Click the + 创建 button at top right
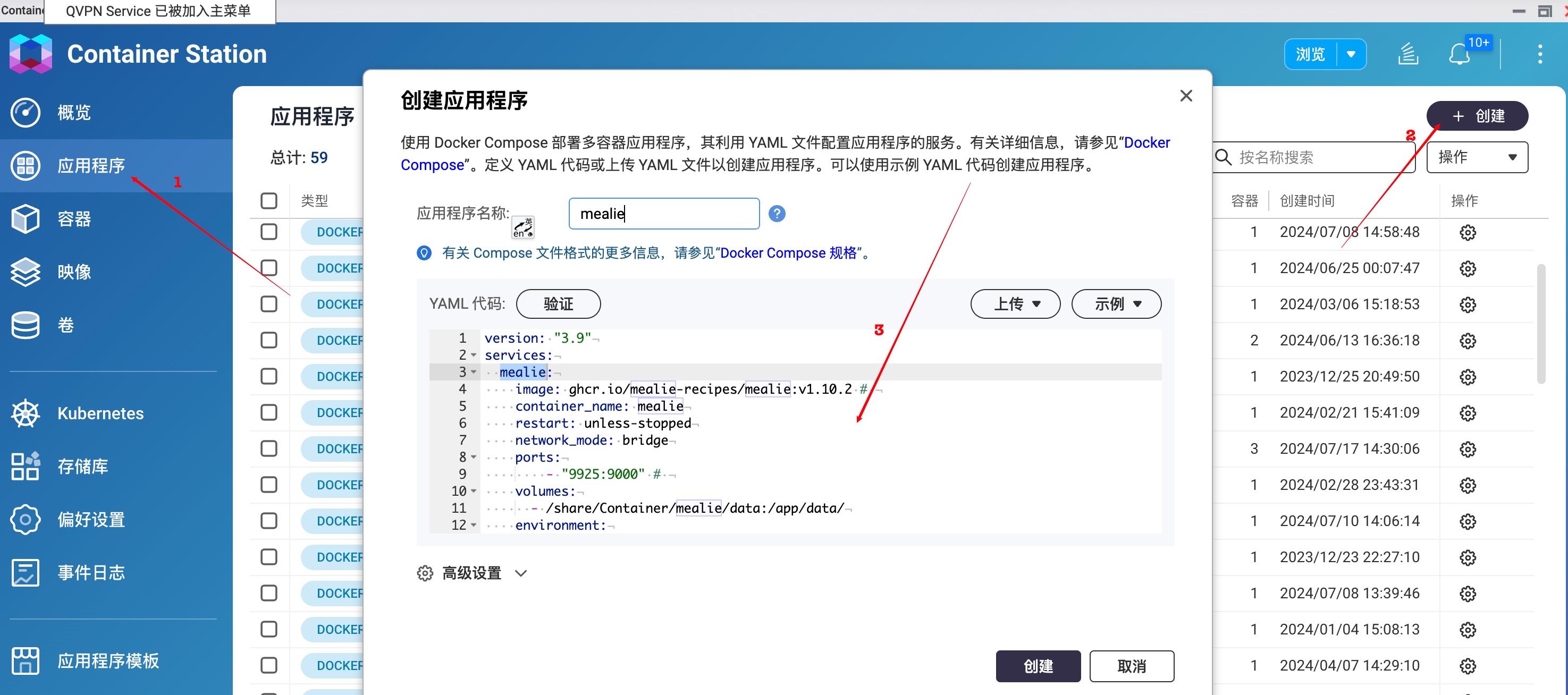1568x695 pixels. (1477, 116)
